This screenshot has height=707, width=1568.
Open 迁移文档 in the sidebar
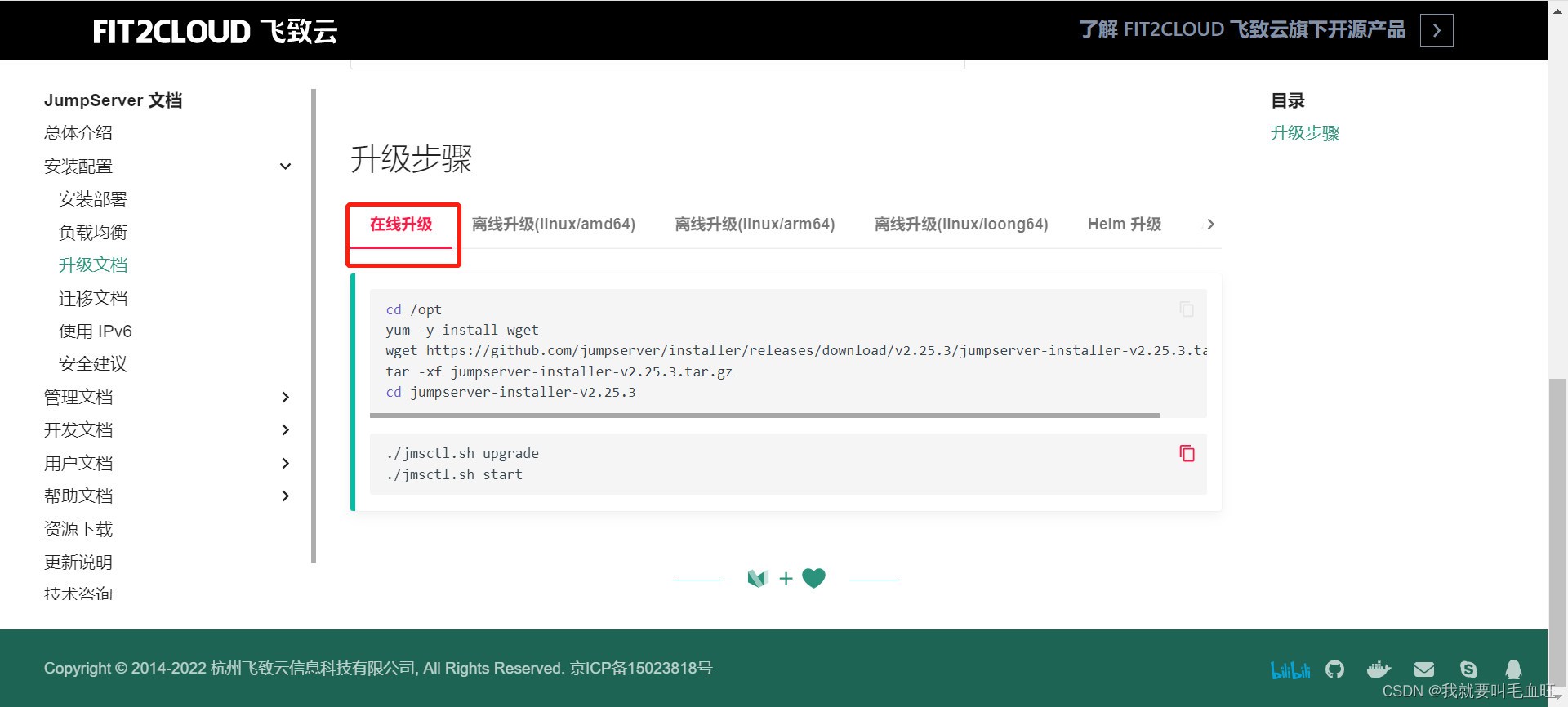pos(93,299)
